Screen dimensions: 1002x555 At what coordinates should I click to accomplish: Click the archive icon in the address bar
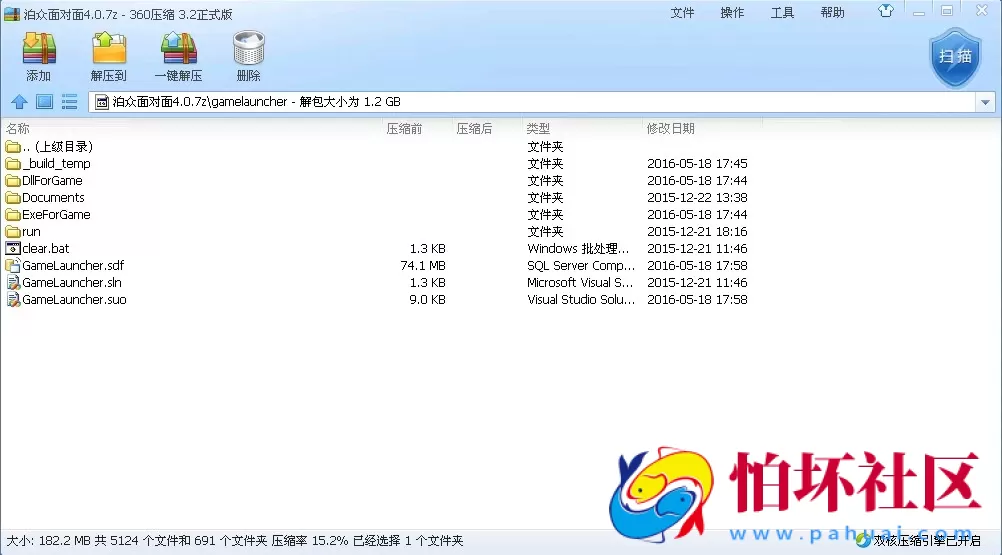click(102, 102)
